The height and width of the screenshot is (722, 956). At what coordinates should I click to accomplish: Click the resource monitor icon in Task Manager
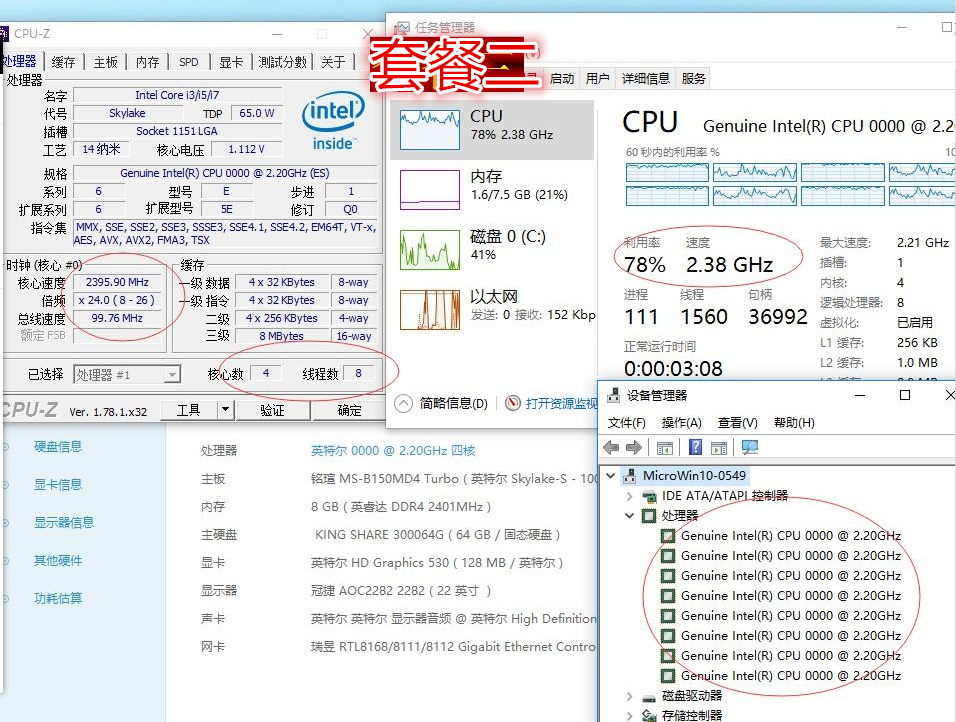click(513, 403)
